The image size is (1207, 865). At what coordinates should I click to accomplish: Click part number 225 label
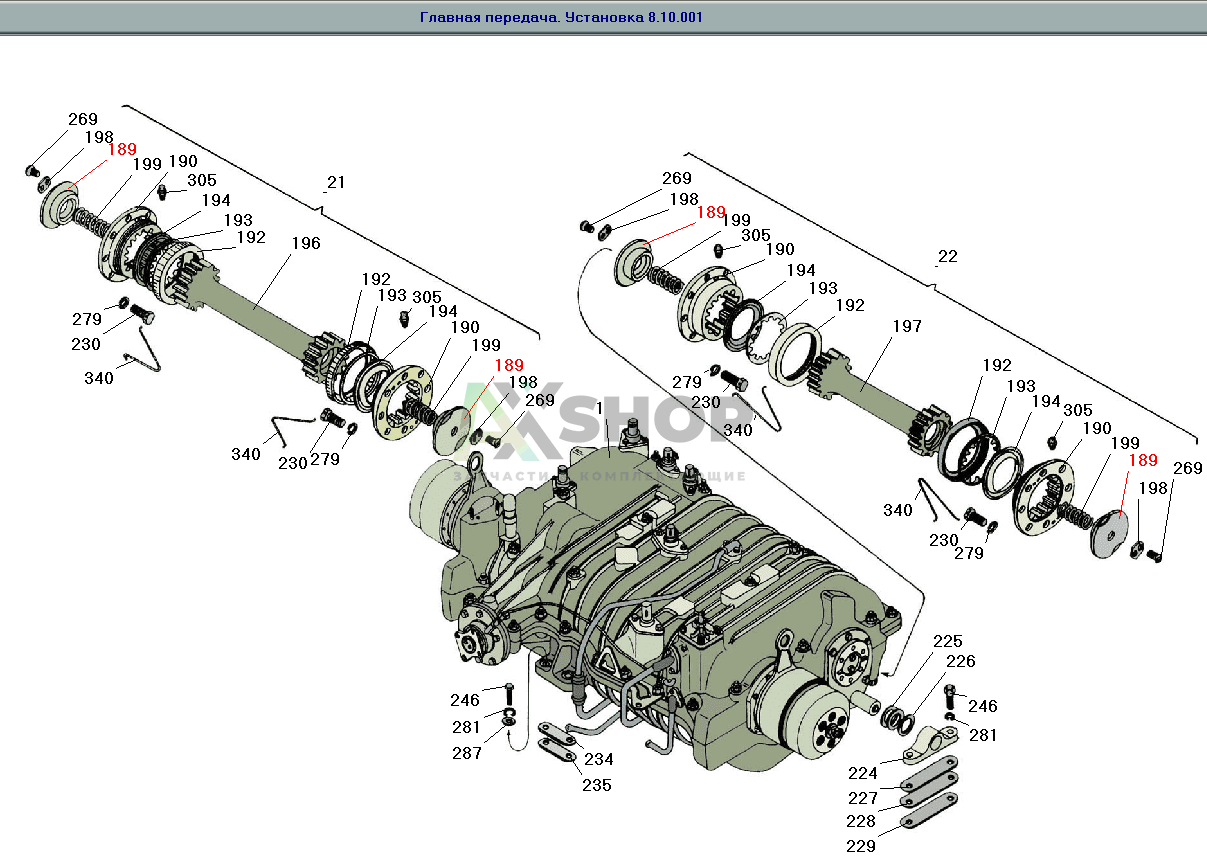click(x=948, y=641)
